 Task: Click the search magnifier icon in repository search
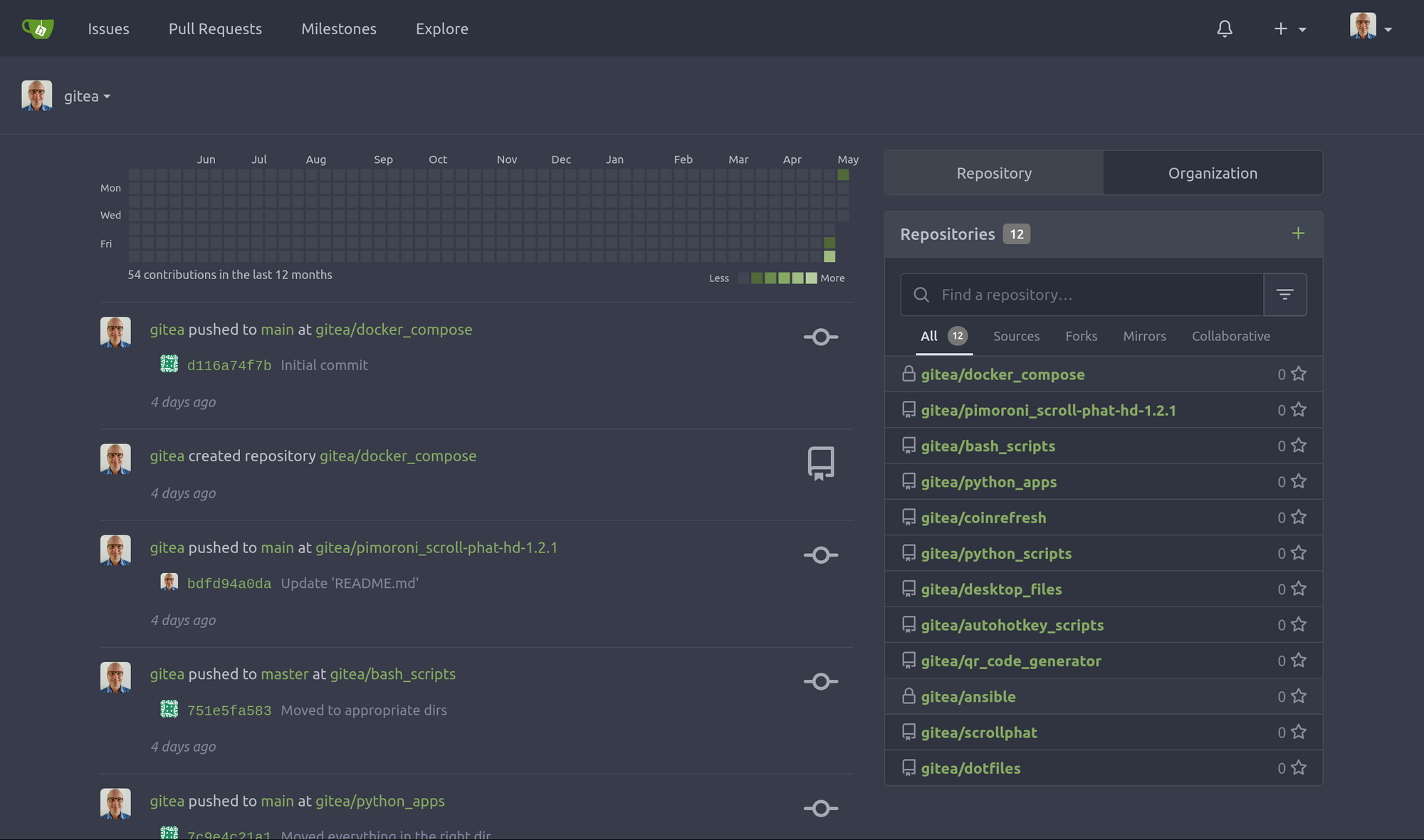tap(921, 295)
